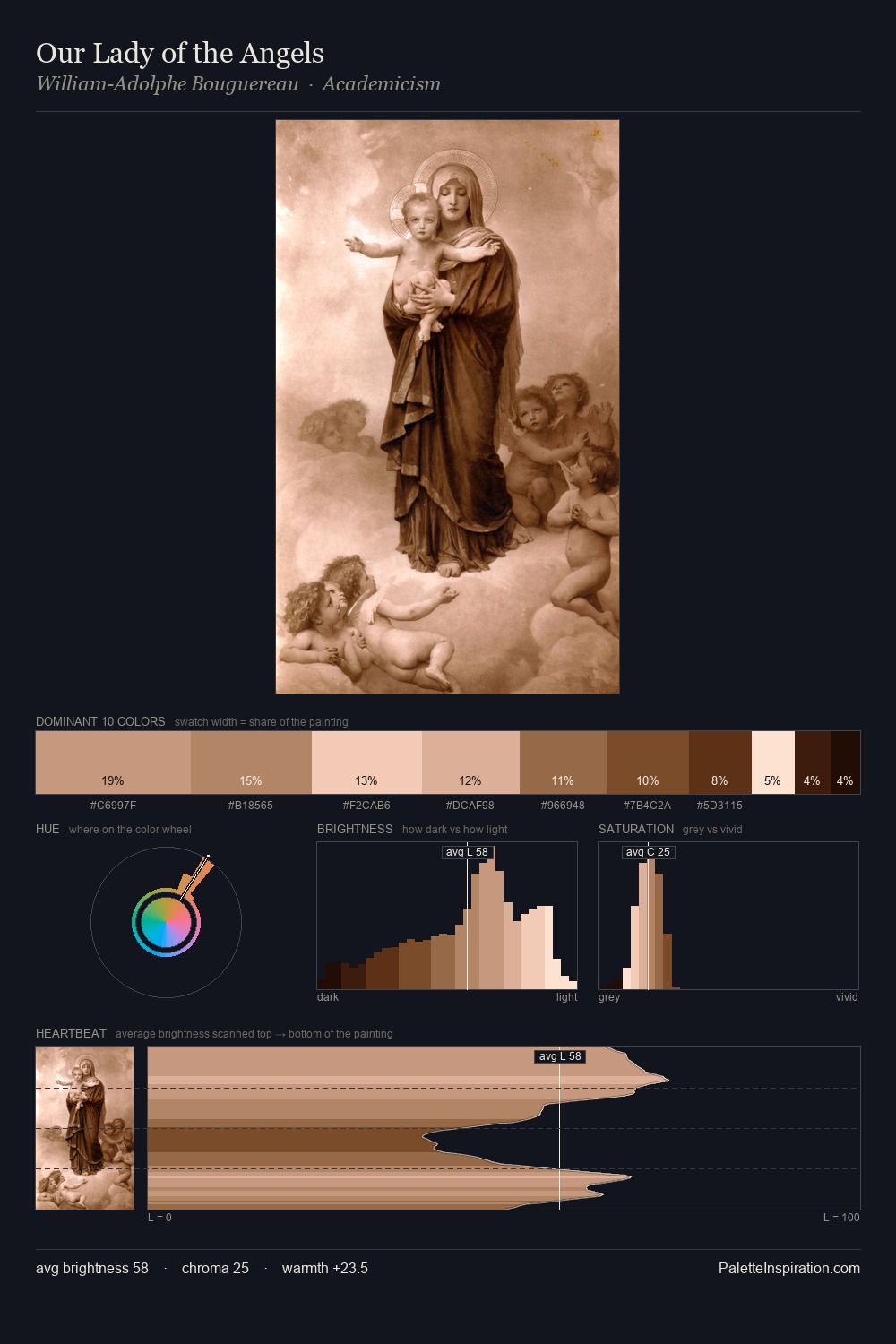Click the 'L = 0' axis label
The width and height of the screenshot is (896, 1344).
pos(159,1218)
